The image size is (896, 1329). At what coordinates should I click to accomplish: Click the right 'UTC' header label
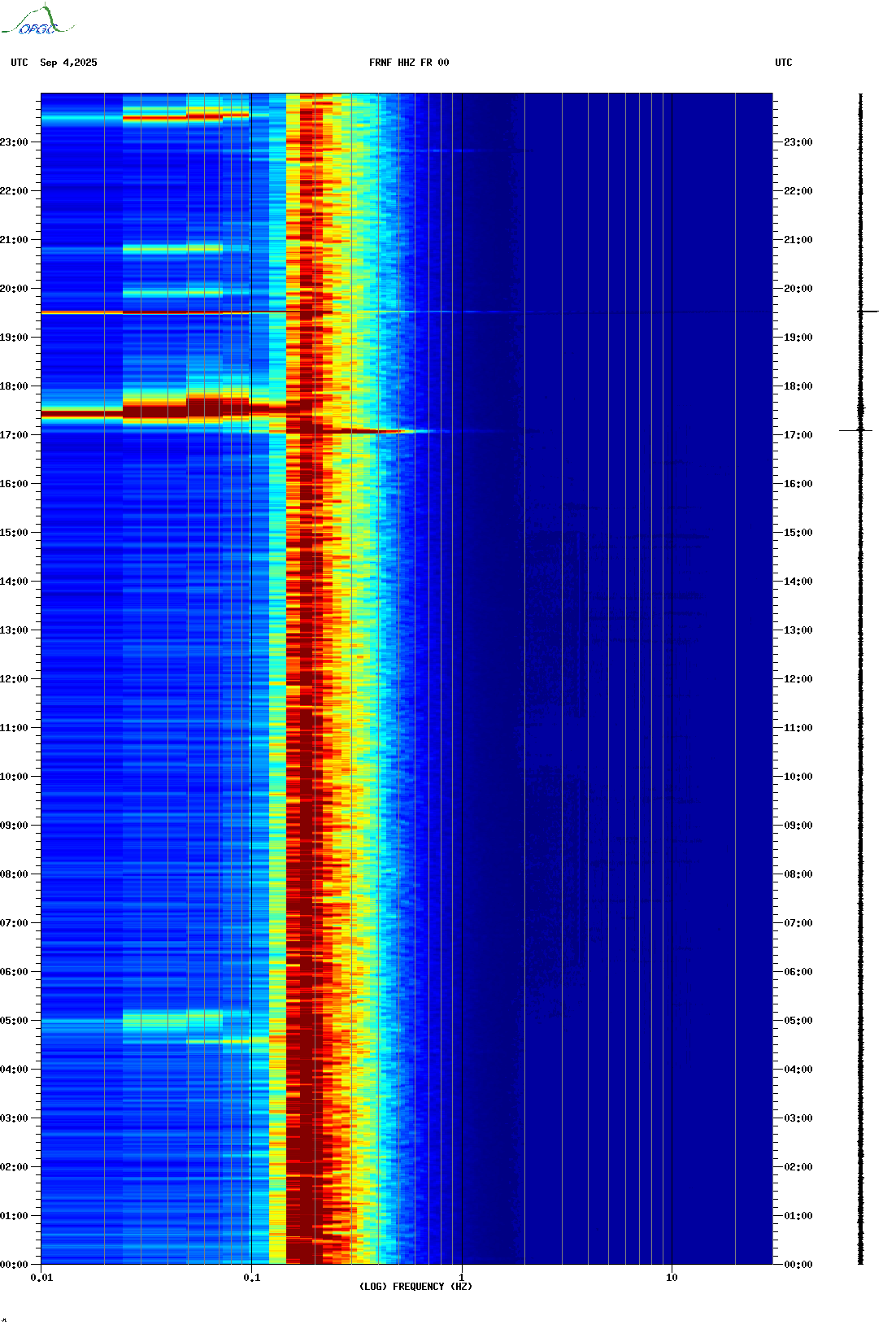(x=784, y=63)
